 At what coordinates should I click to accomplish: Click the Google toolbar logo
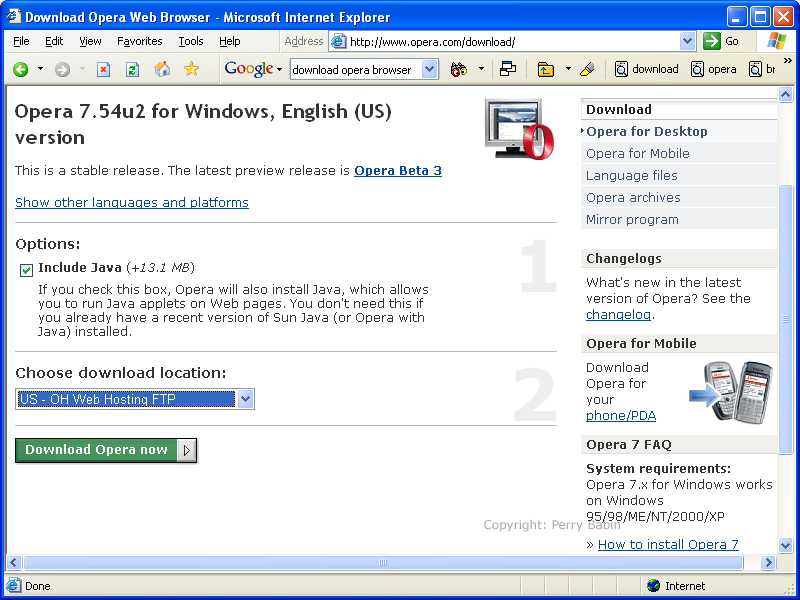248,69
